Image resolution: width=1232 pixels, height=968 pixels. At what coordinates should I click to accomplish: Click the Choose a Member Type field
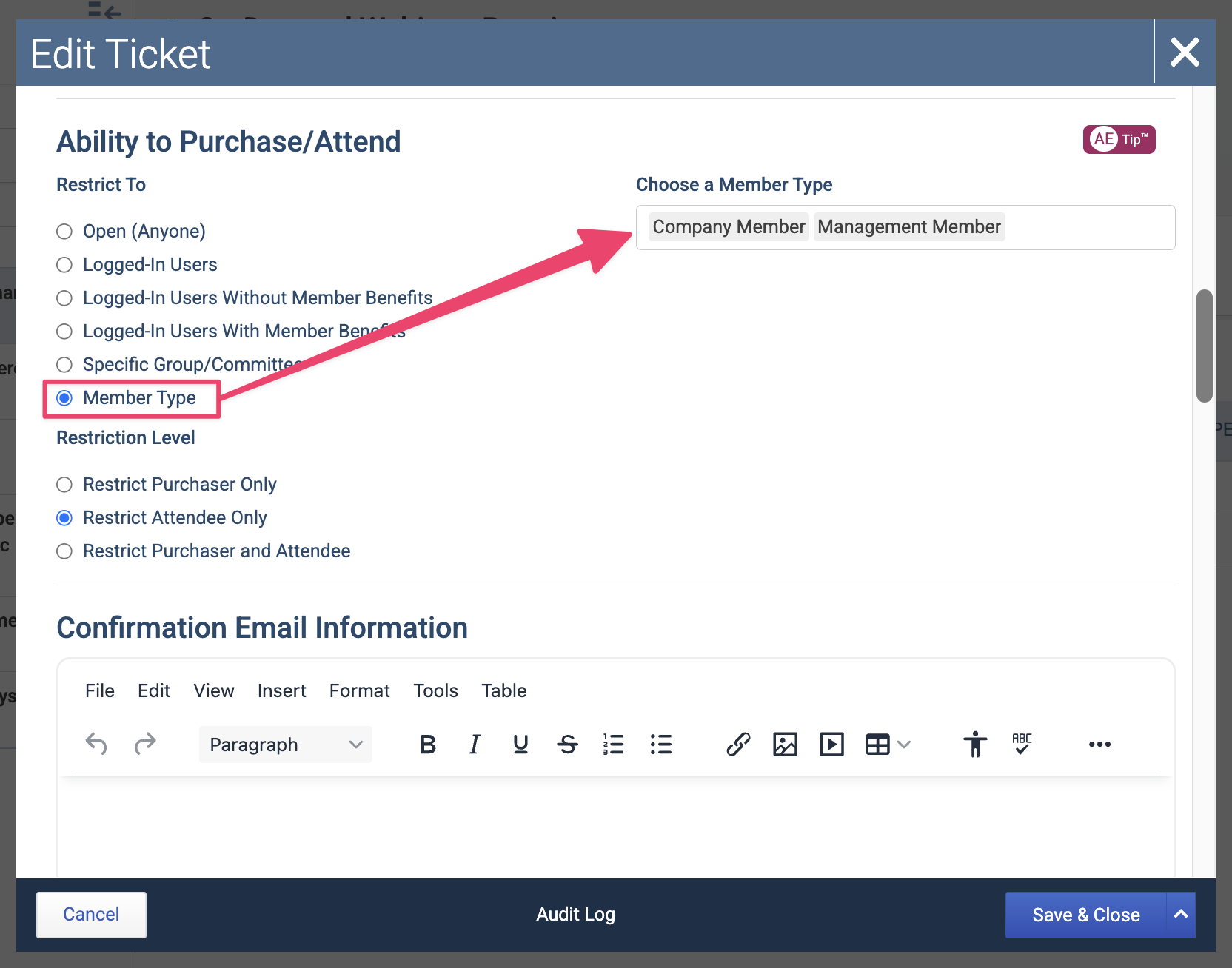[x=905, y=227]
